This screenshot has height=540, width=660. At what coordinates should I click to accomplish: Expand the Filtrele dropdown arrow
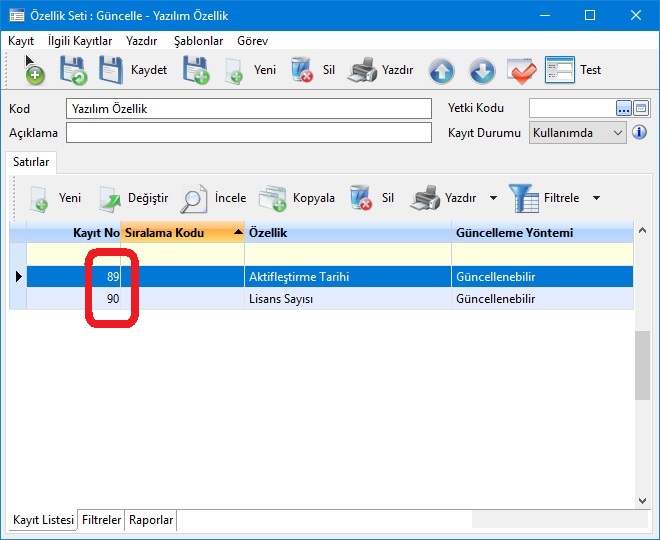point(596,199)
